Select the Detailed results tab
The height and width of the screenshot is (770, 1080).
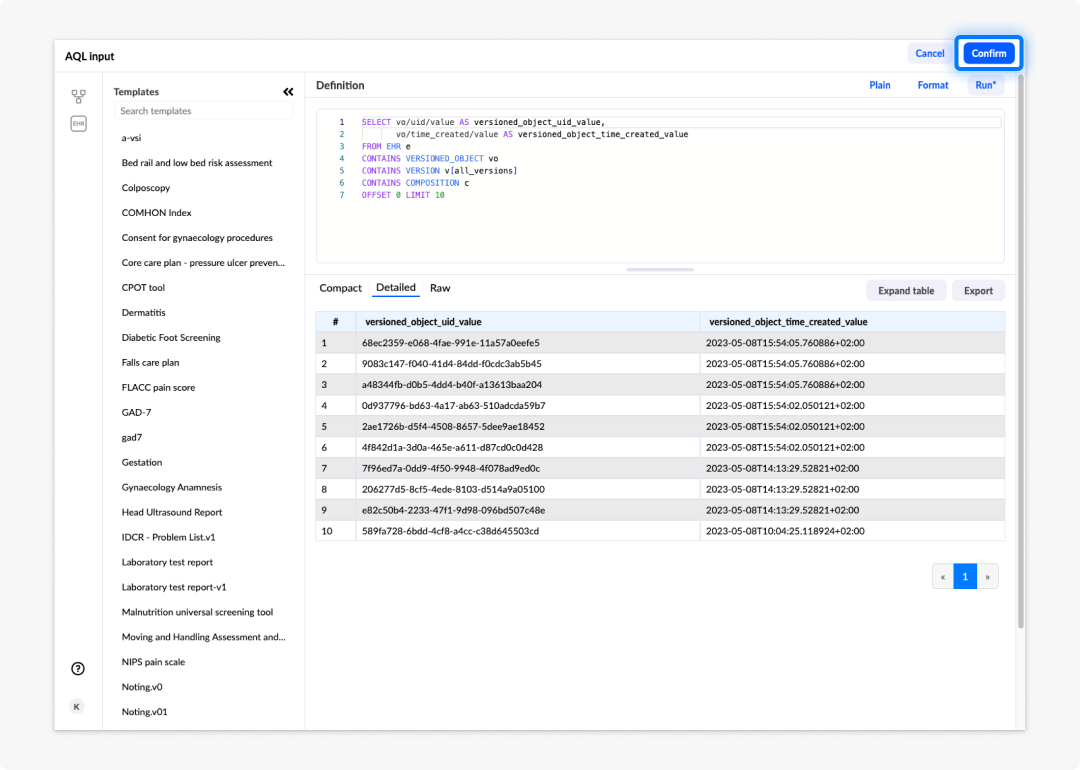click(396, 288)
